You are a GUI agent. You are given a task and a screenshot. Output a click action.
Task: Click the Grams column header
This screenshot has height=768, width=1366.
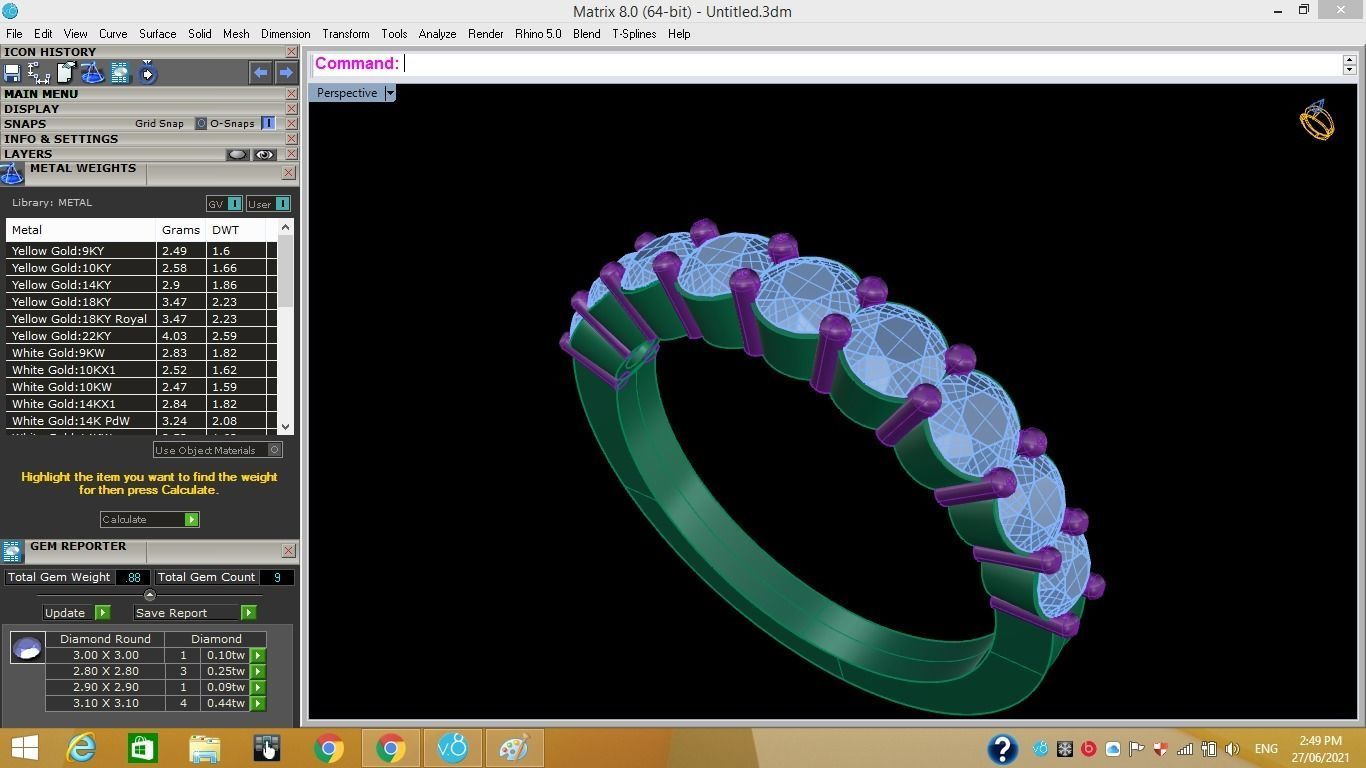tap(181, 230)
